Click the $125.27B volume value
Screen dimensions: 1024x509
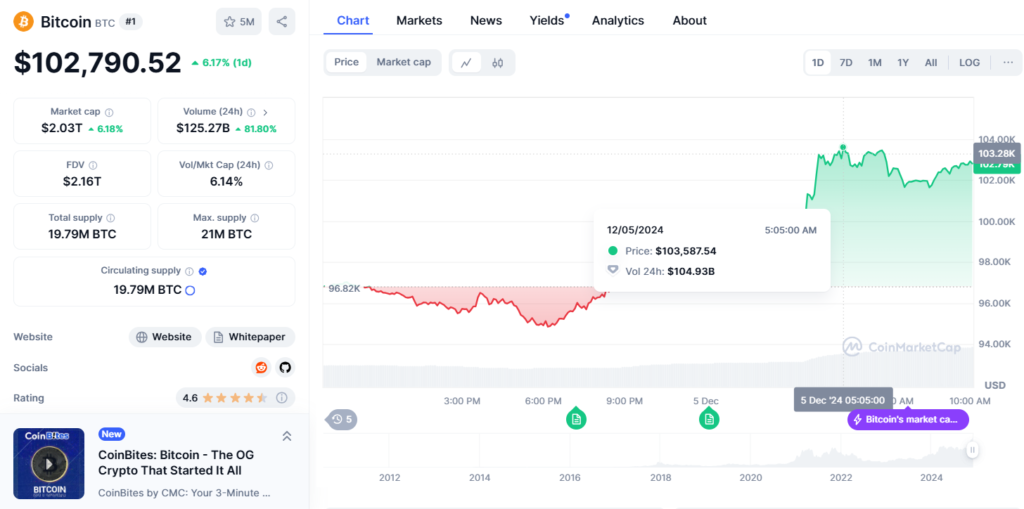tap(203, 128)
